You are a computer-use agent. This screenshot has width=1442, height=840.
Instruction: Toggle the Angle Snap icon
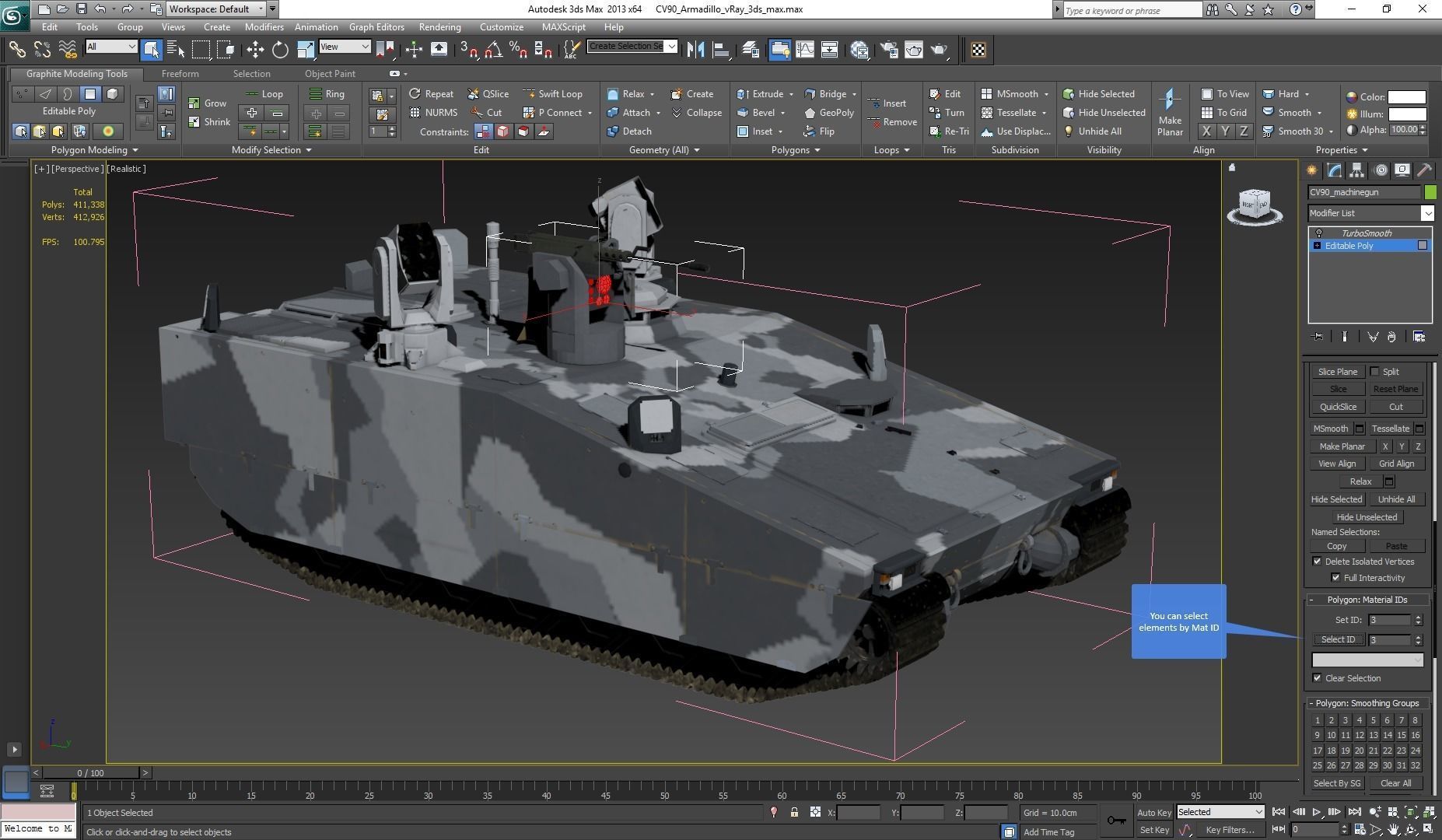click(x=493, y=50)
